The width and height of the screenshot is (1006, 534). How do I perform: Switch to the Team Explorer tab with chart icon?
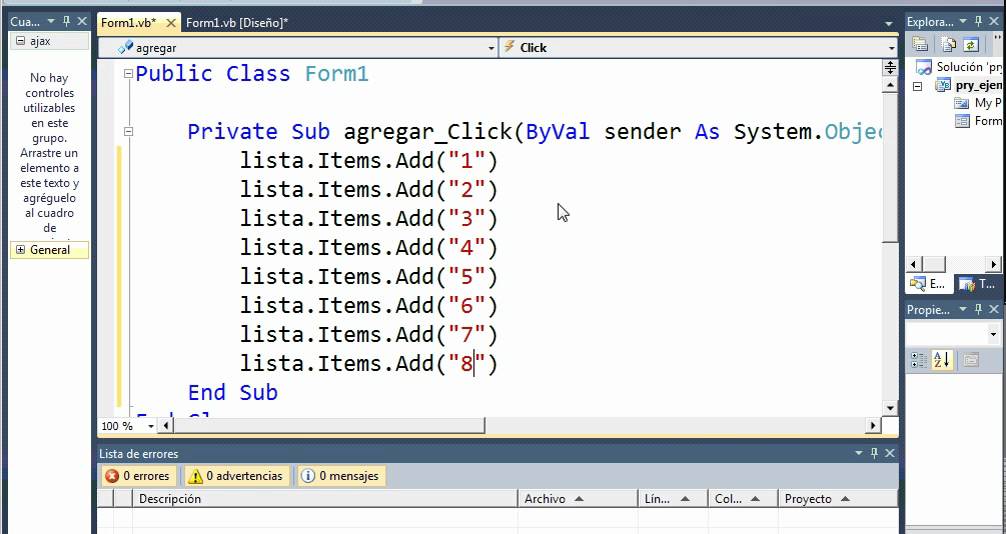tap(976, 284)
